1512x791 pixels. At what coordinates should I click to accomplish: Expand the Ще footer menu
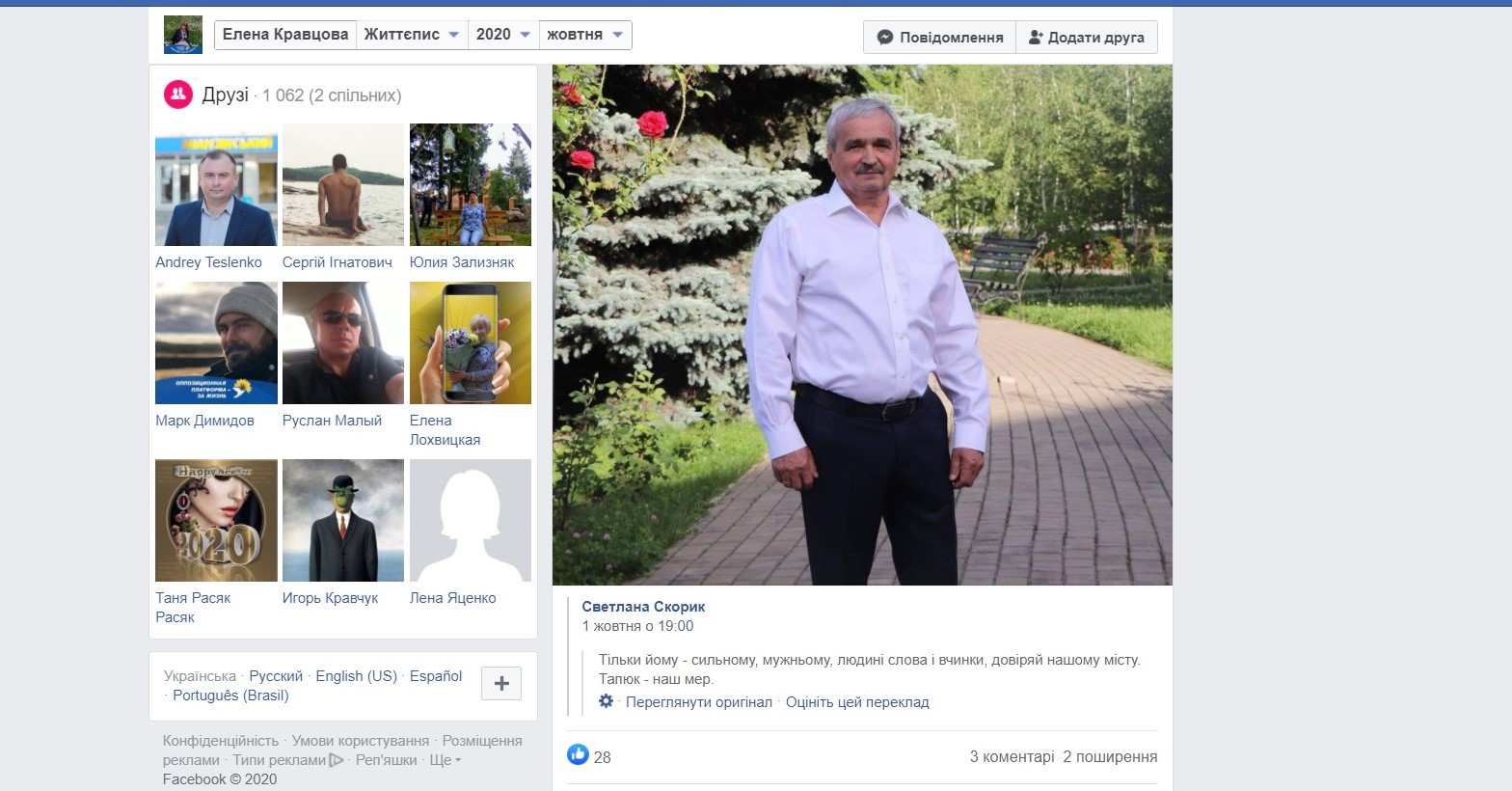[x=445, y=760]
